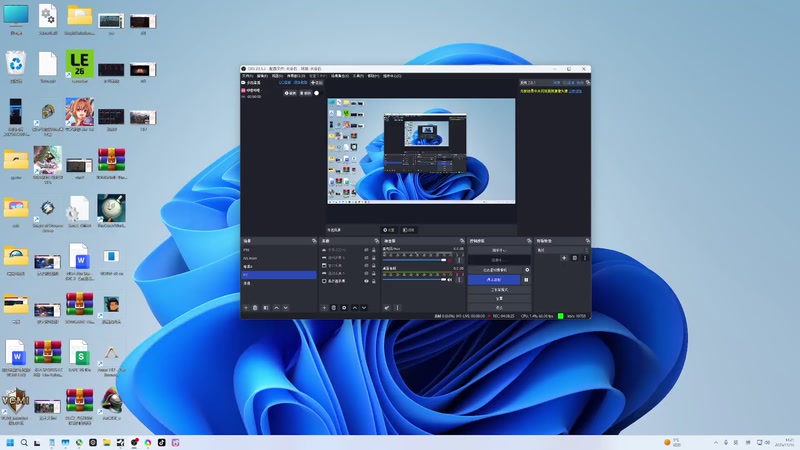800x450 pixels.
Task: Adjust the Desktop Audio volume slider
Action: pyautogui.click(x=414, y=280)
